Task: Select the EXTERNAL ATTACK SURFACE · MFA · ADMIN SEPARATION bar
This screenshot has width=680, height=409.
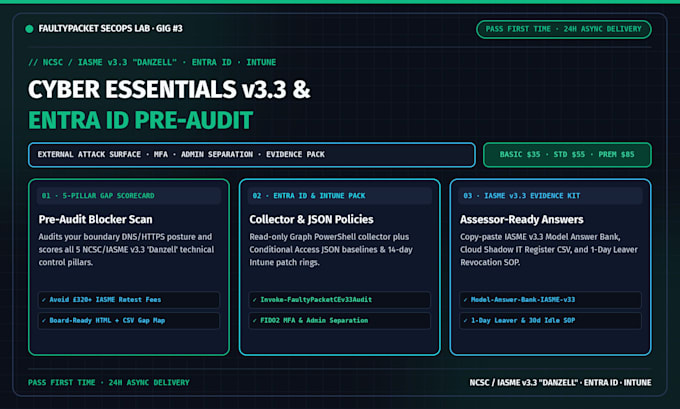Action: click(252, 155)
